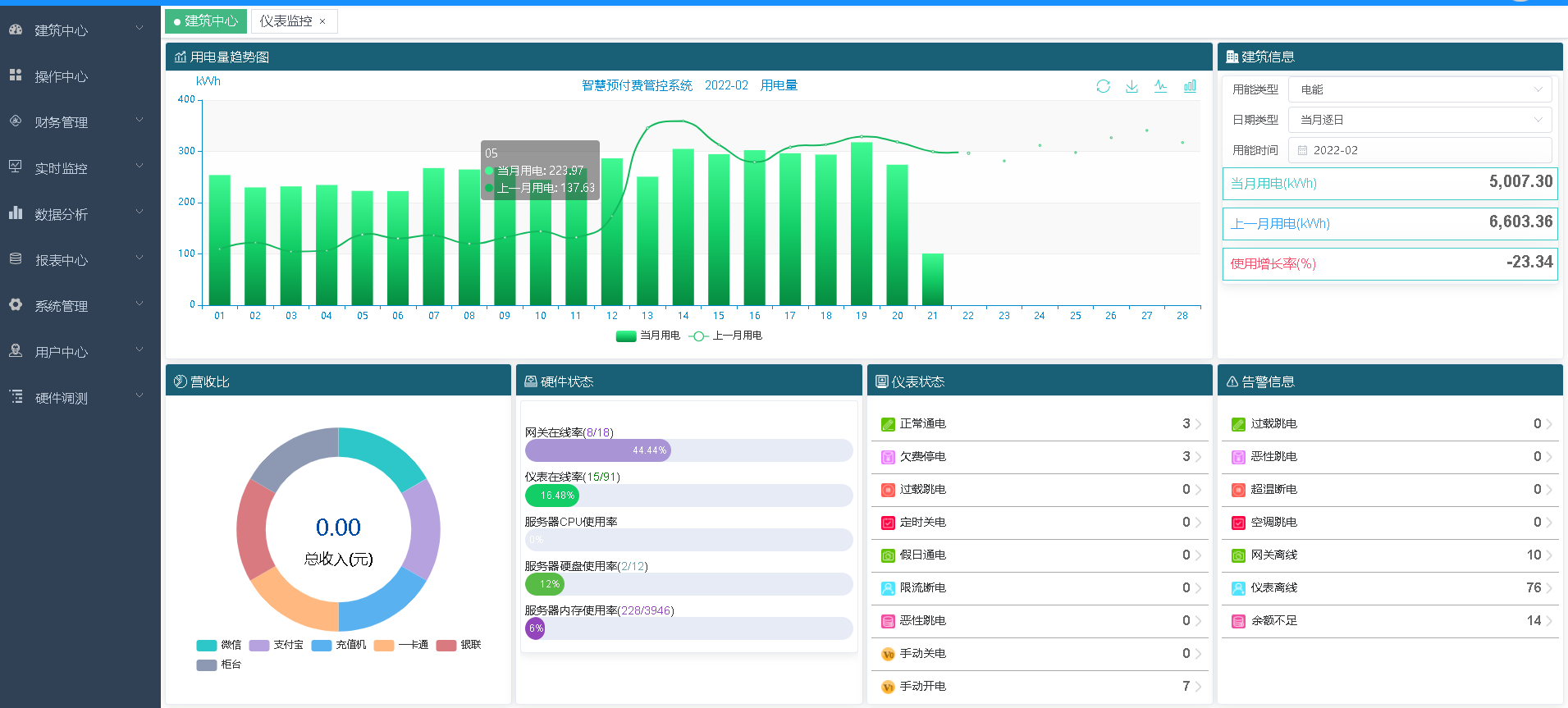
Task: Toggle 柜台 legend in revenue chart
Action: pyautogui.click(x=219, y=665)
